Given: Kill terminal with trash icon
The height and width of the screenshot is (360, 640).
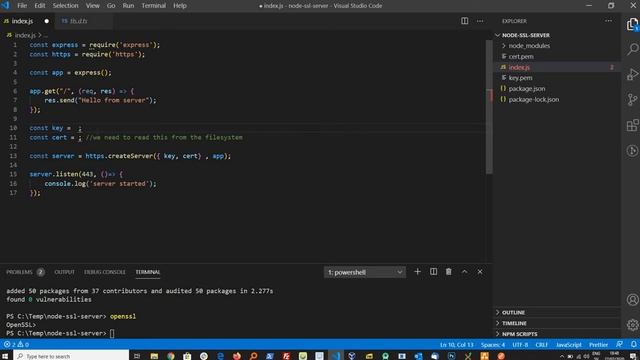Looking at the screenshot, I should pyautogui.click(x=449, y=272).
